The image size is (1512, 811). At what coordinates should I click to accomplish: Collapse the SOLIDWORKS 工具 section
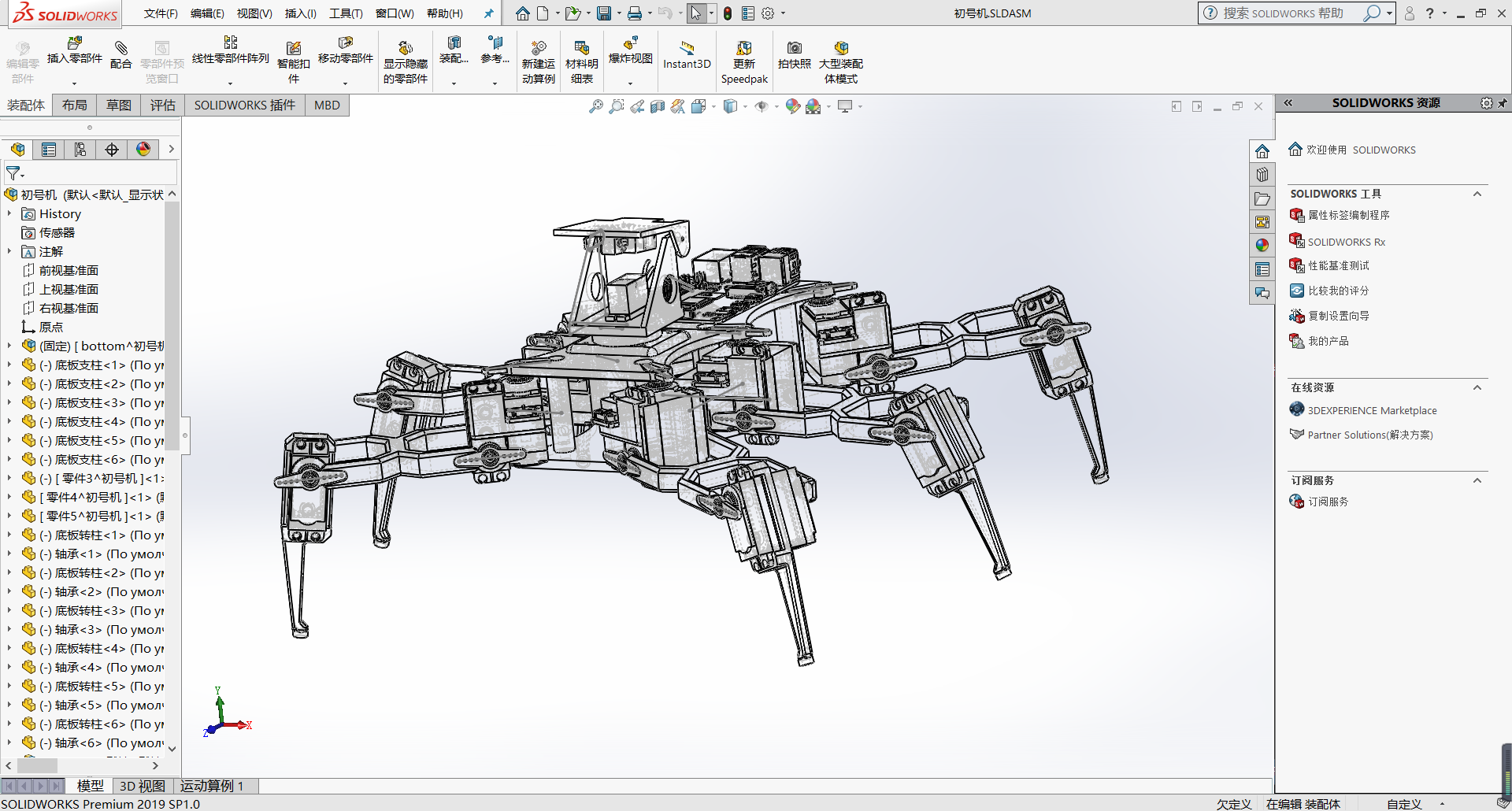pyautogui.click(x=1477, y=194)
